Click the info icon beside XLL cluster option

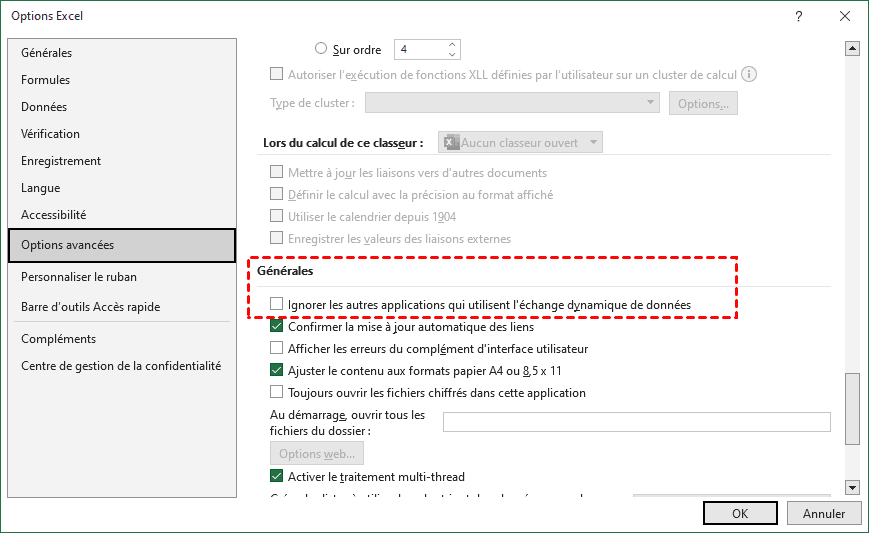[749, 74]
